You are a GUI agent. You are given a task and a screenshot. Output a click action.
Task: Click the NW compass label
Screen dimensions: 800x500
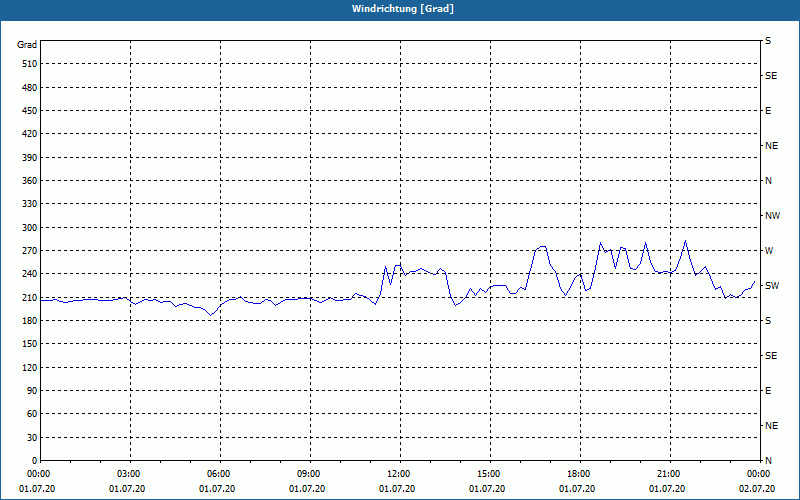click(x=772, y=216)
